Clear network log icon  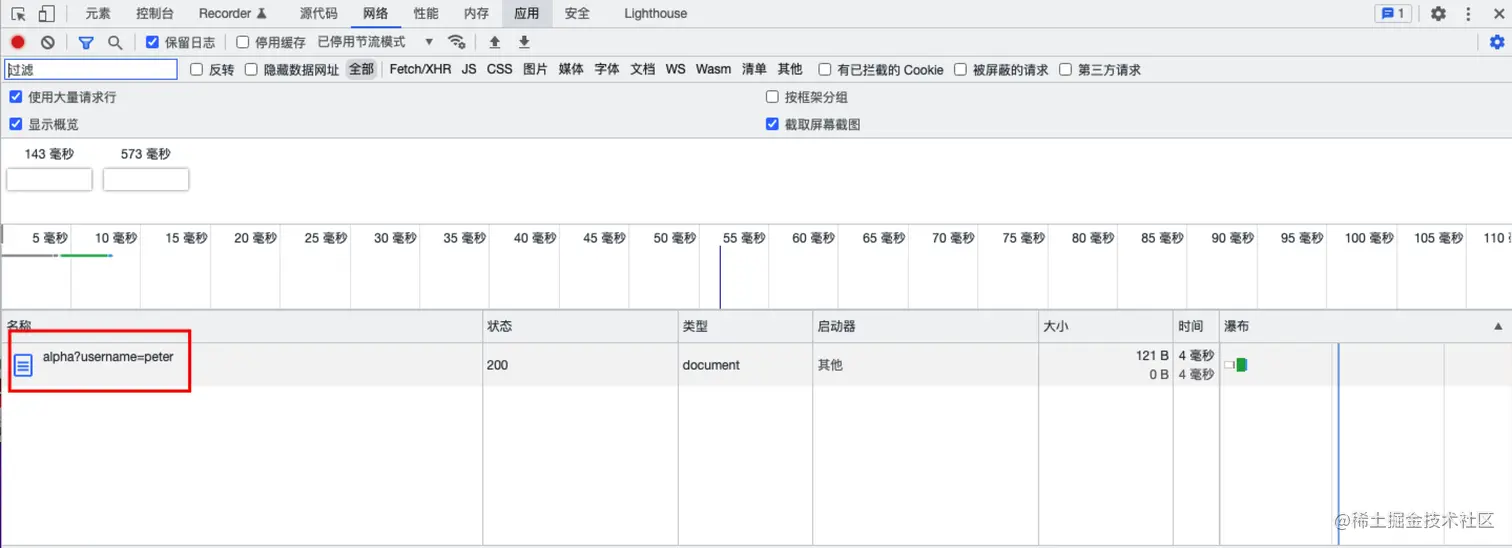coord(48,42)
